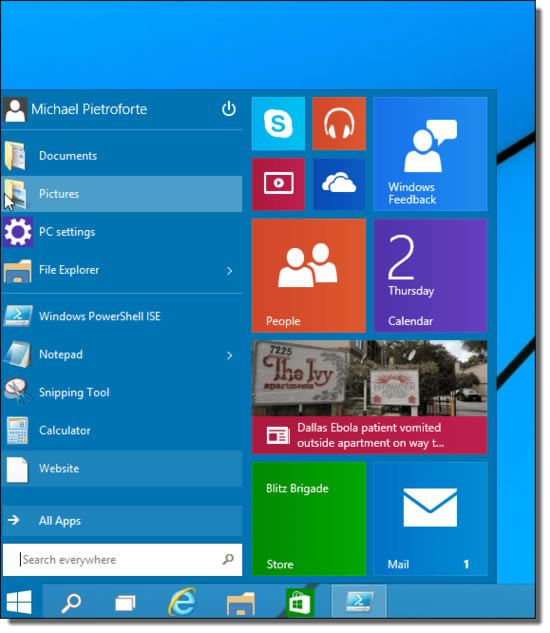
Task: Select Windows PowerShell ISE label
Action: [100, 316]
